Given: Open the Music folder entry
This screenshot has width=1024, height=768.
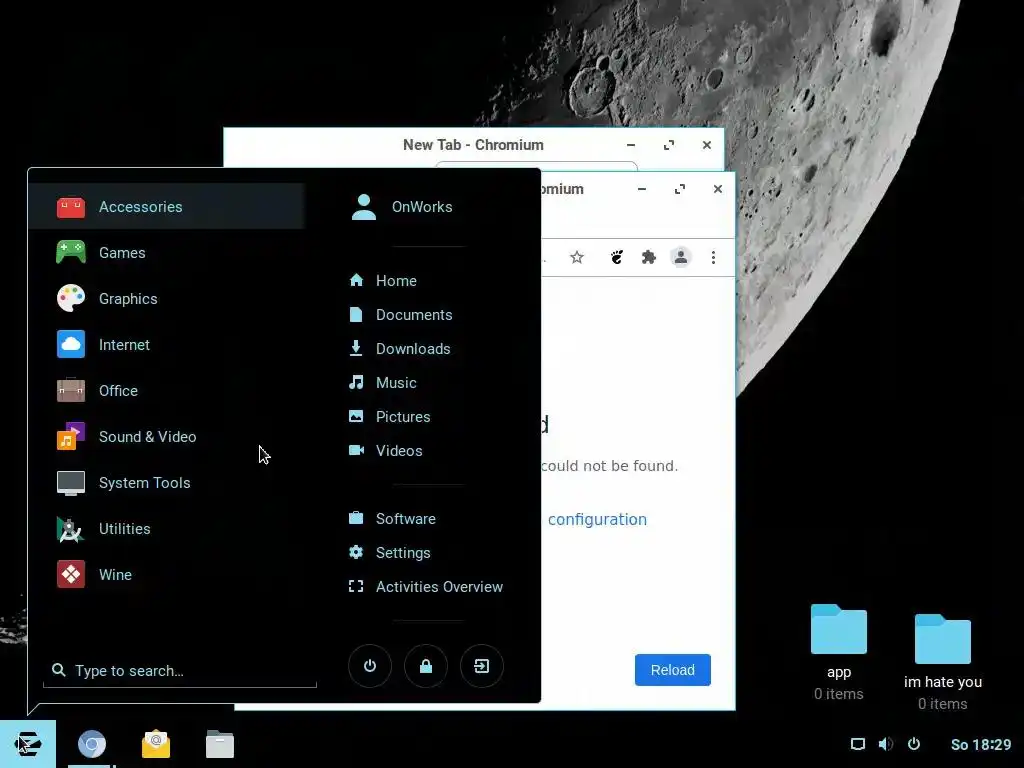Looking at the screenshot, I should [x=383, y=383].
